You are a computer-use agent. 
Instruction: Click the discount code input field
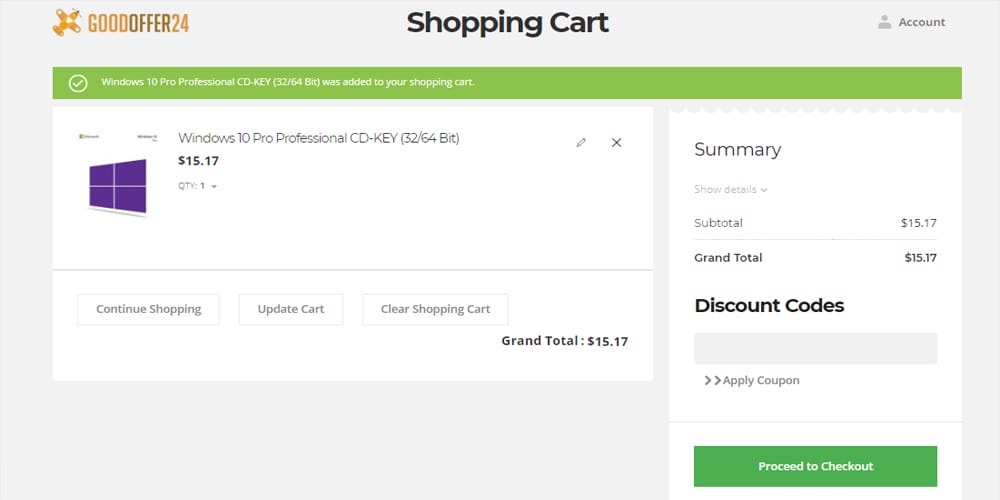815,348
